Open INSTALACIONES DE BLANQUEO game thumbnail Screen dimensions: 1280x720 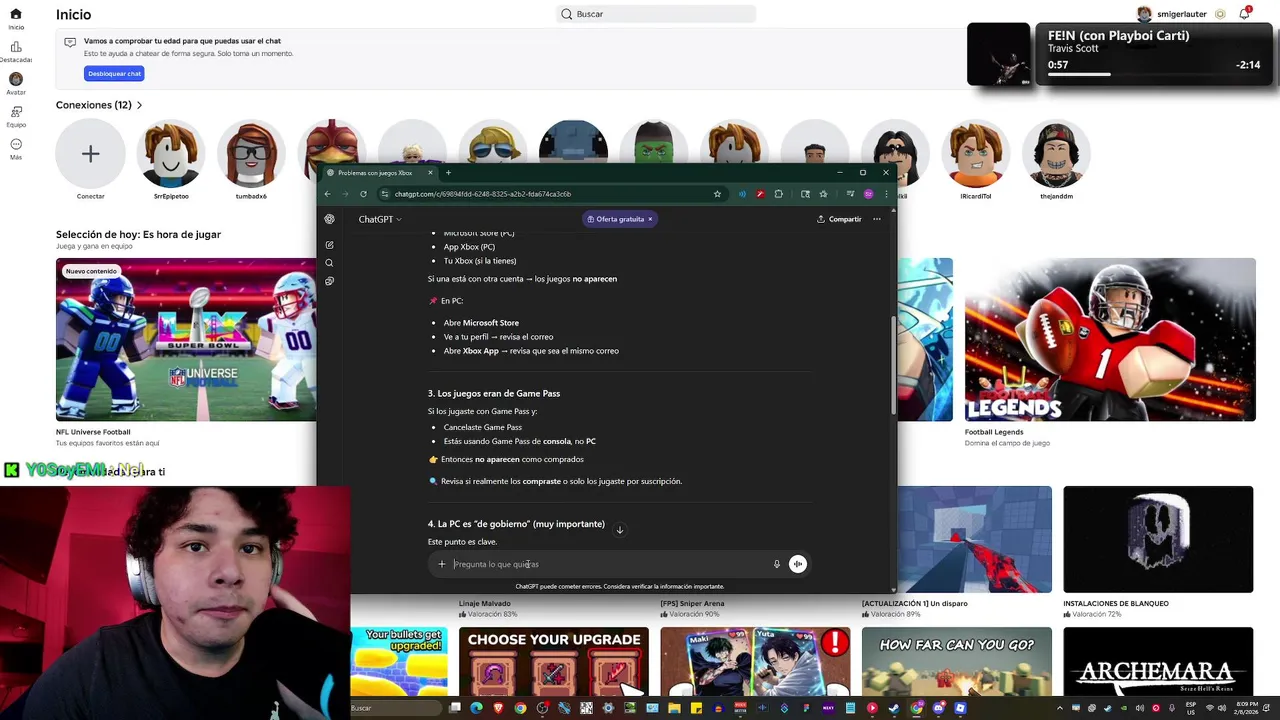click(1158, 539)
